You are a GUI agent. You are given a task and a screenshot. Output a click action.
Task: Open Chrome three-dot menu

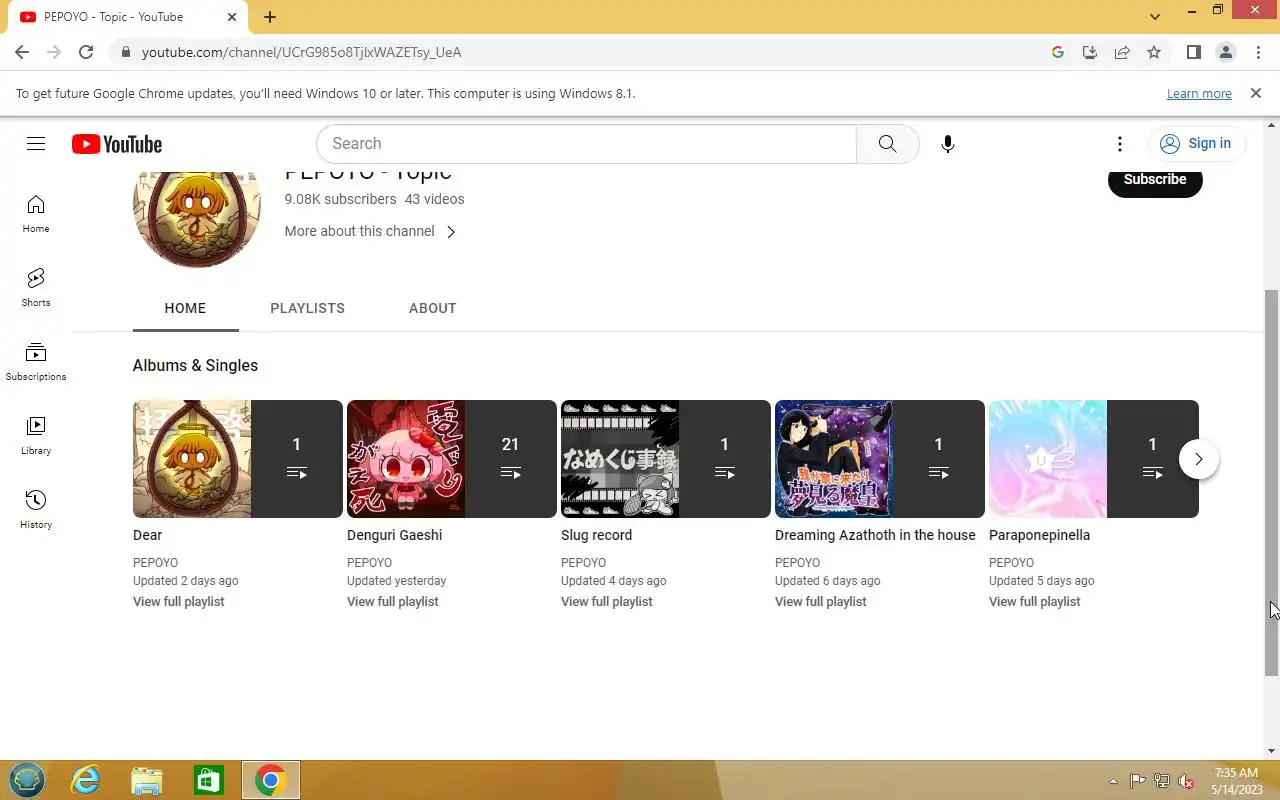[1257, 52]
